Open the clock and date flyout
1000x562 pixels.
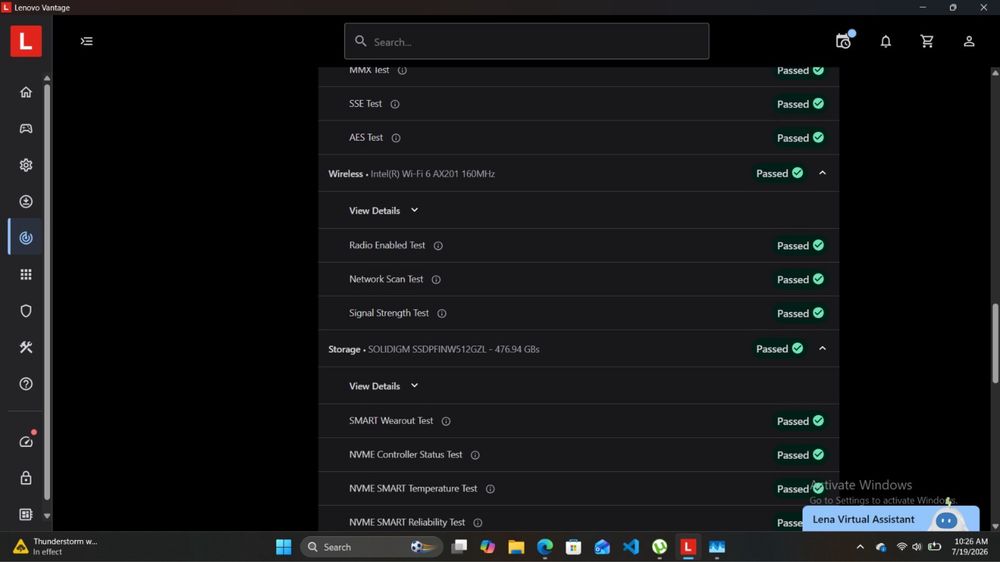(x=971, y=547)
